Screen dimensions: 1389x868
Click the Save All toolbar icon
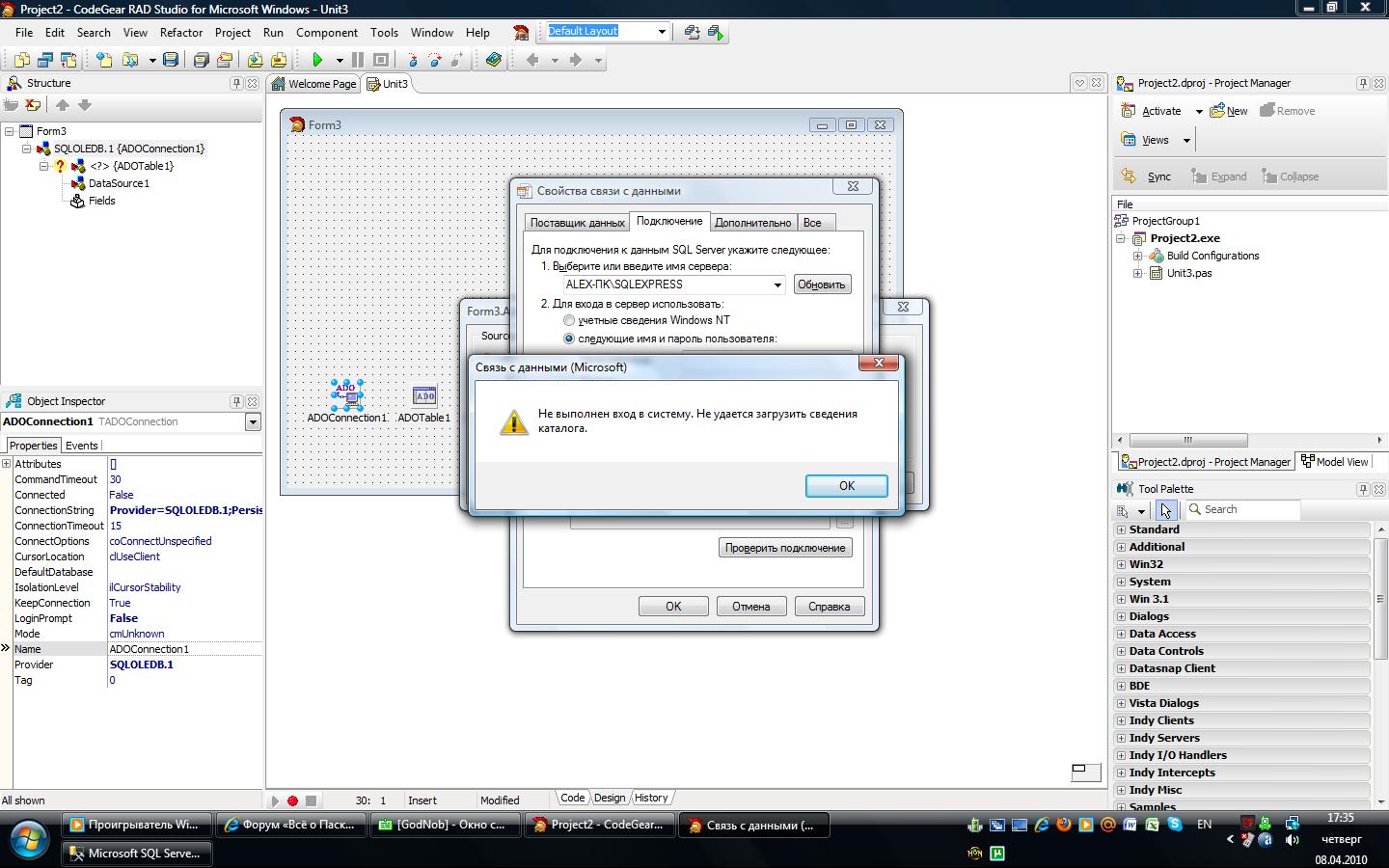tap(201, 60)
